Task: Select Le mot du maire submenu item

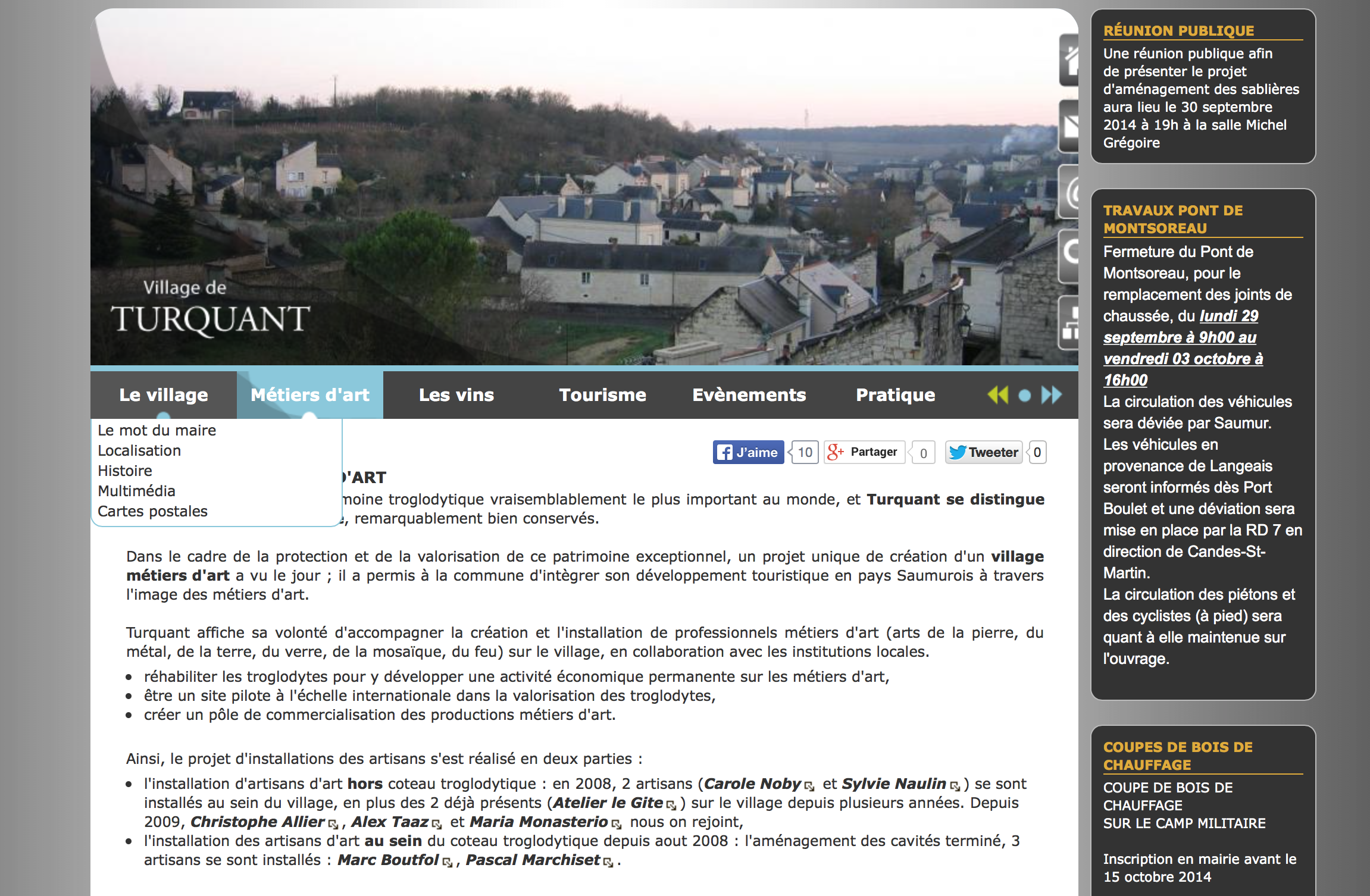Action: point(157,430)
